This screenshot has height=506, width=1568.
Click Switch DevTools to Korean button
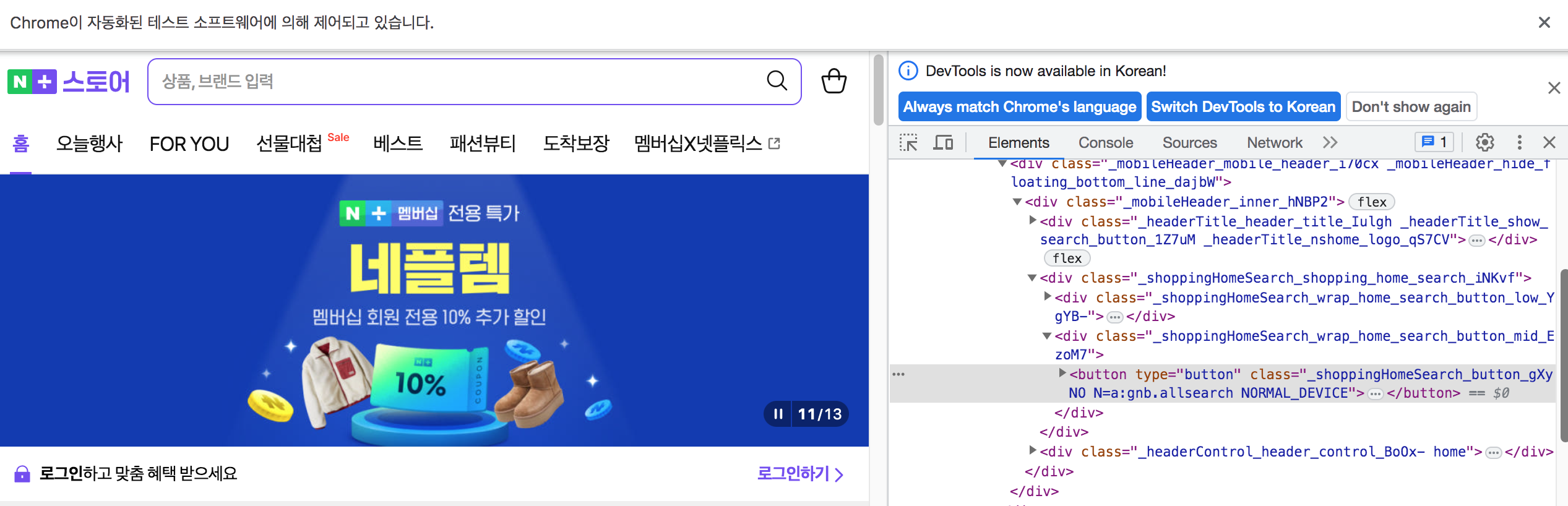pyautogui.click(x=1243, y=107)
